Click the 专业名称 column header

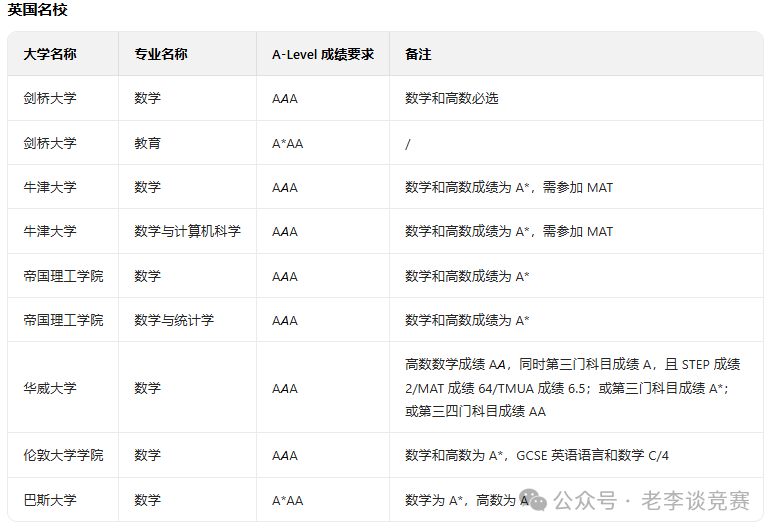pos(161,54)
